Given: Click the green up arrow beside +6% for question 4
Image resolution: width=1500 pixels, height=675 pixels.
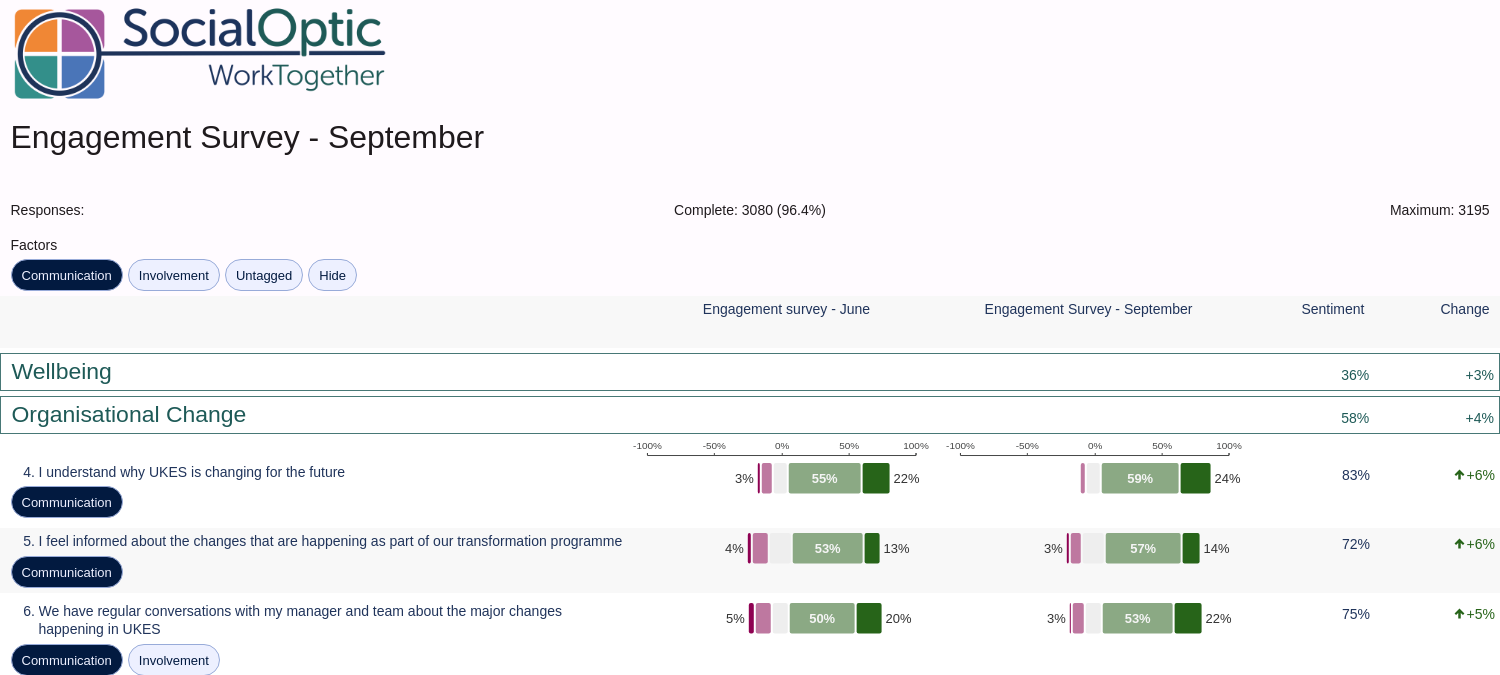Looking at the screenshot, I should click(x=1459, y=475).
